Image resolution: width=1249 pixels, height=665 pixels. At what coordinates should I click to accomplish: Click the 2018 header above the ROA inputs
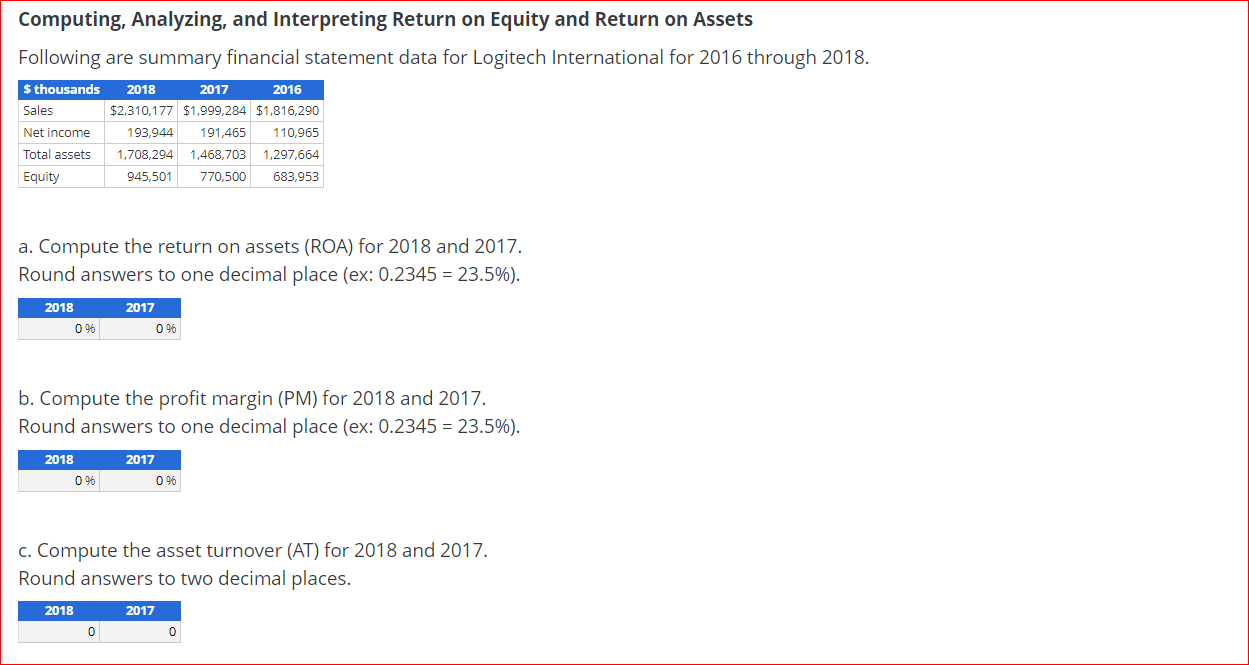tap(58, 307)
